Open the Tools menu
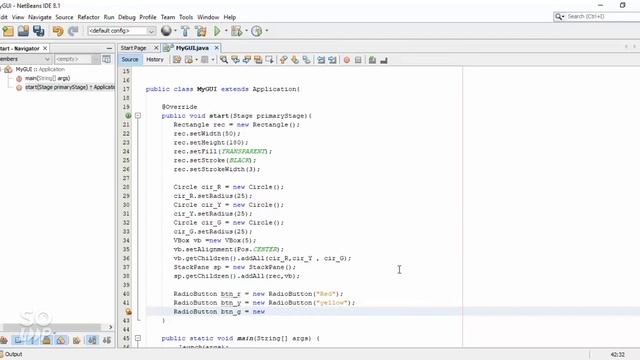The width and height of the screenshot is (640, 360). click(186, 17)
